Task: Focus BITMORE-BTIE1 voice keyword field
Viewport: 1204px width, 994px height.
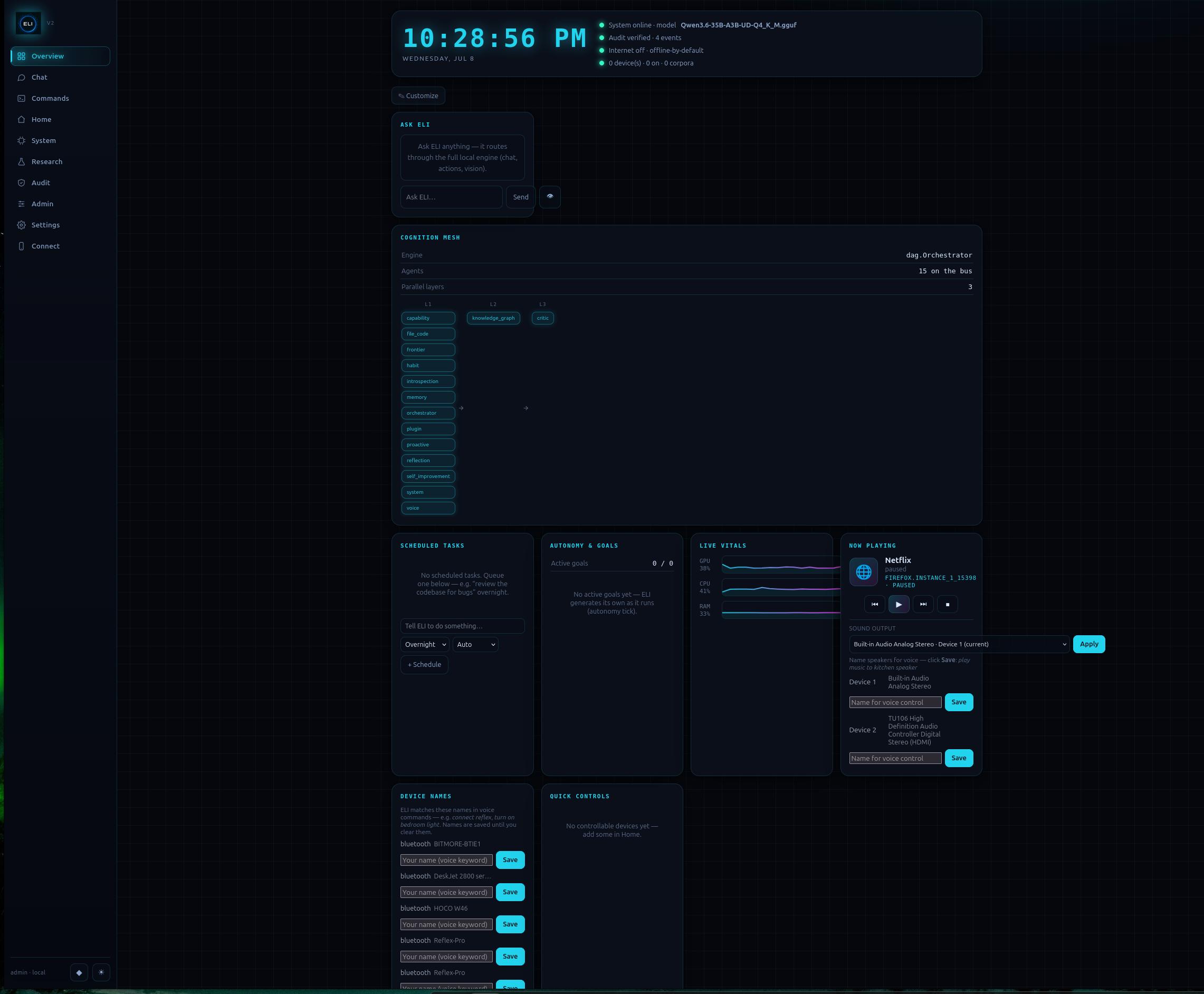Action: pyautogui.click(x=446, y=861)
